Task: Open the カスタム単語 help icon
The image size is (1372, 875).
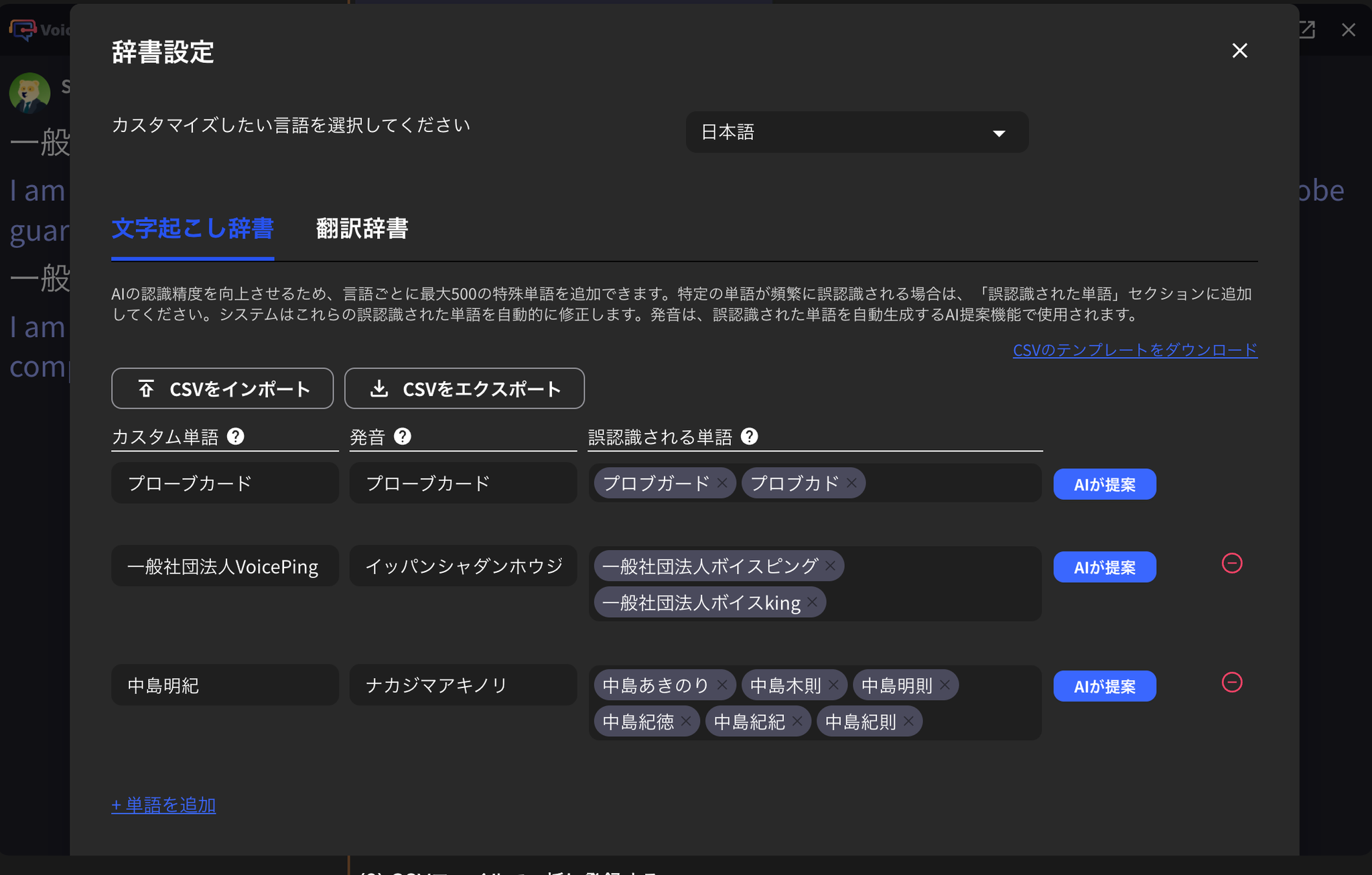Action: 236,437
